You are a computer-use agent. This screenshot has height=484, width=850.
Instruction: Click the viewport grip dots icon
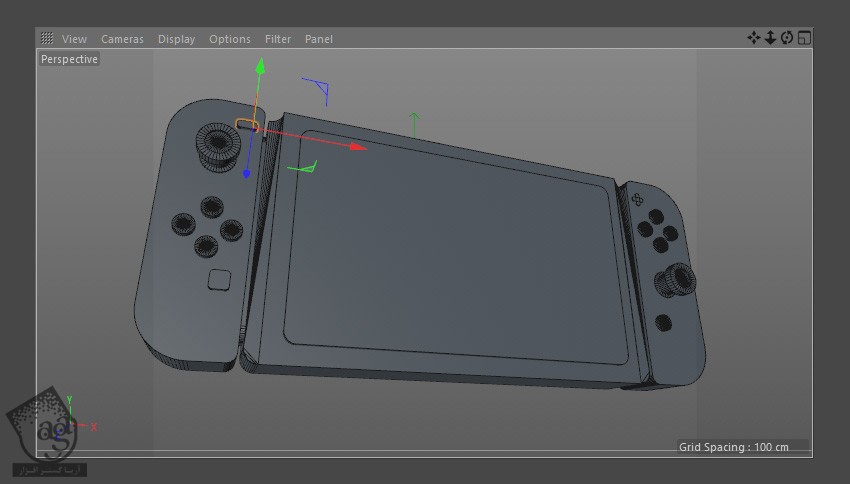(x=47, y=38)
